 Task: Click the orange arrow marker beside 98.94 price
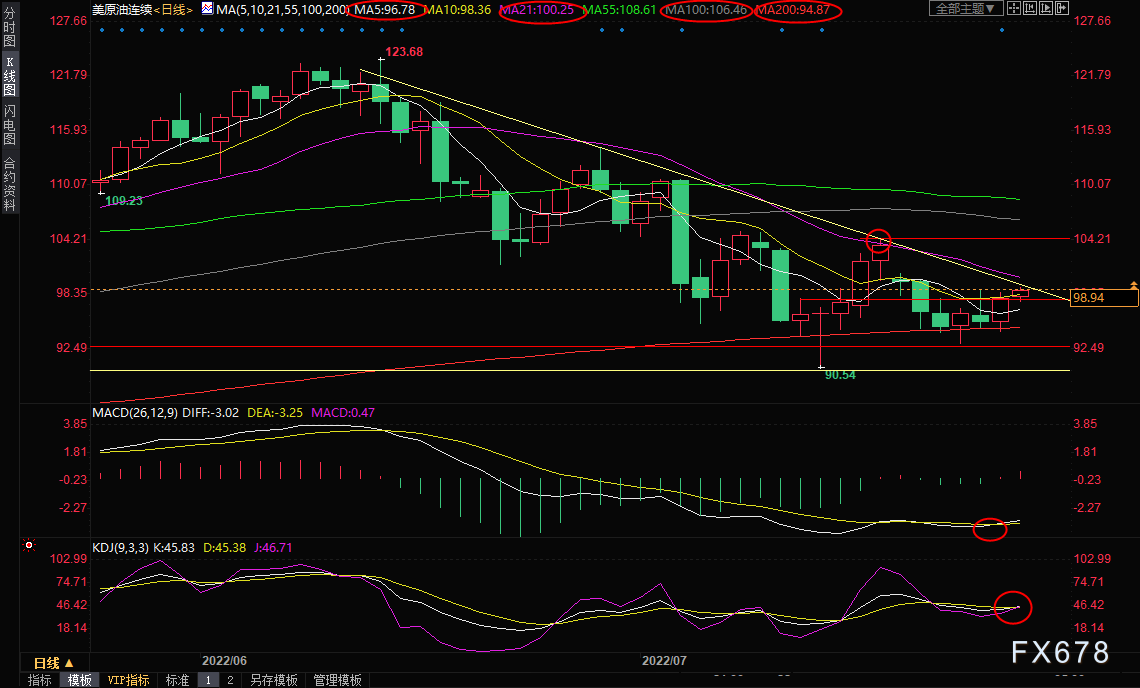click(1133, 286)
